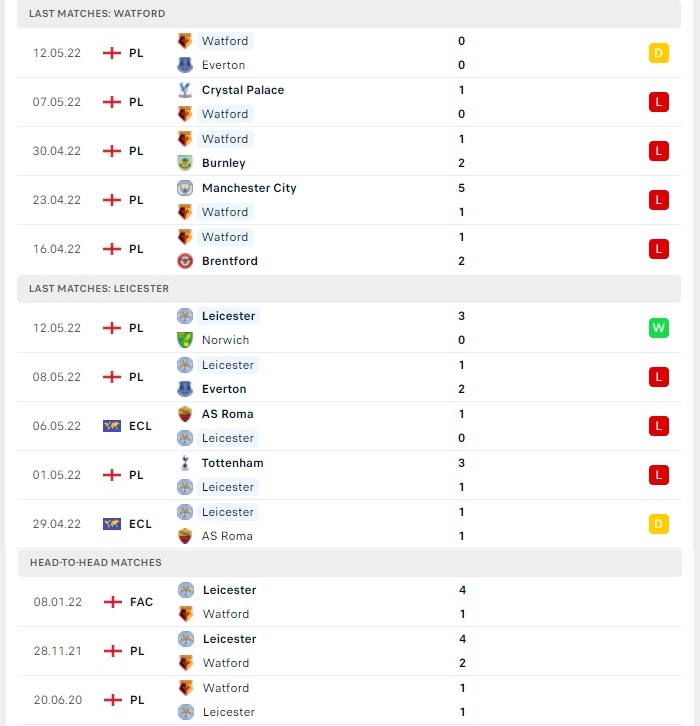Open the Last Matches: Watford section header
The image size is (700, 726).
(349, 13)
